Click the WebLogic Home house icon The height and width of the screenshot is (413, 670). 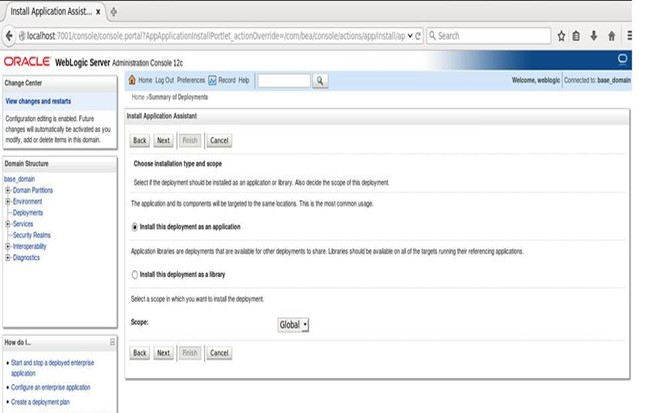click(x=132, y=80)
